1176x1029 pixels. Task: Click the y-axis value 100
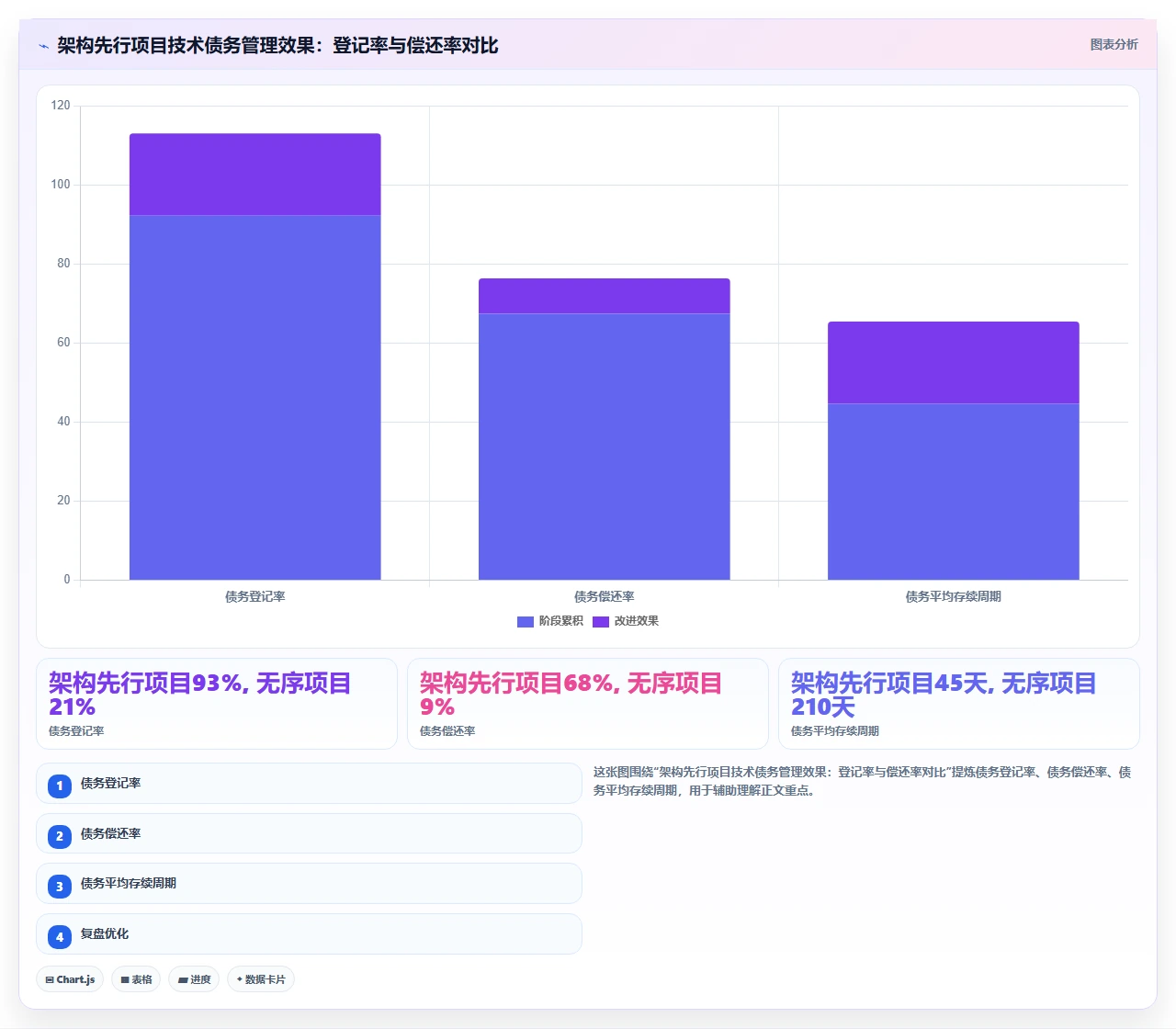(61, 185)
